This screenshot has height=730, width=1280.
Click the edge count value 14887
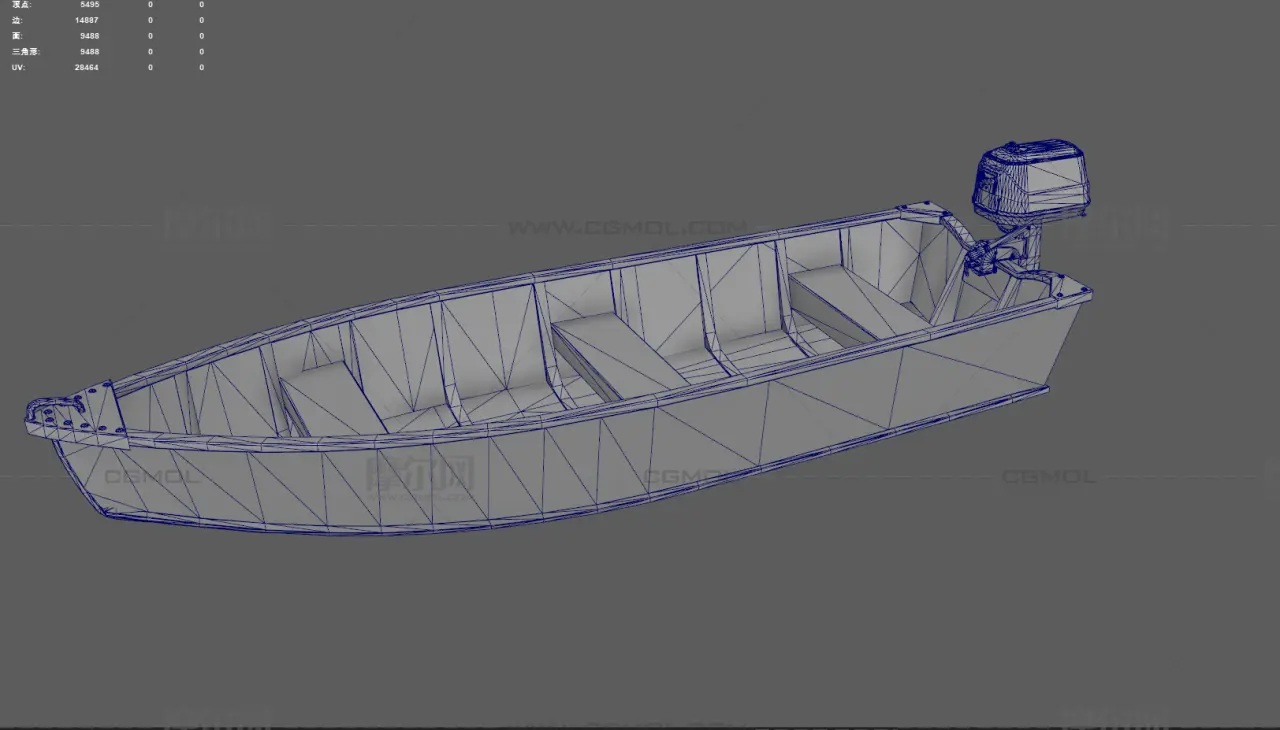click(86, 20)
